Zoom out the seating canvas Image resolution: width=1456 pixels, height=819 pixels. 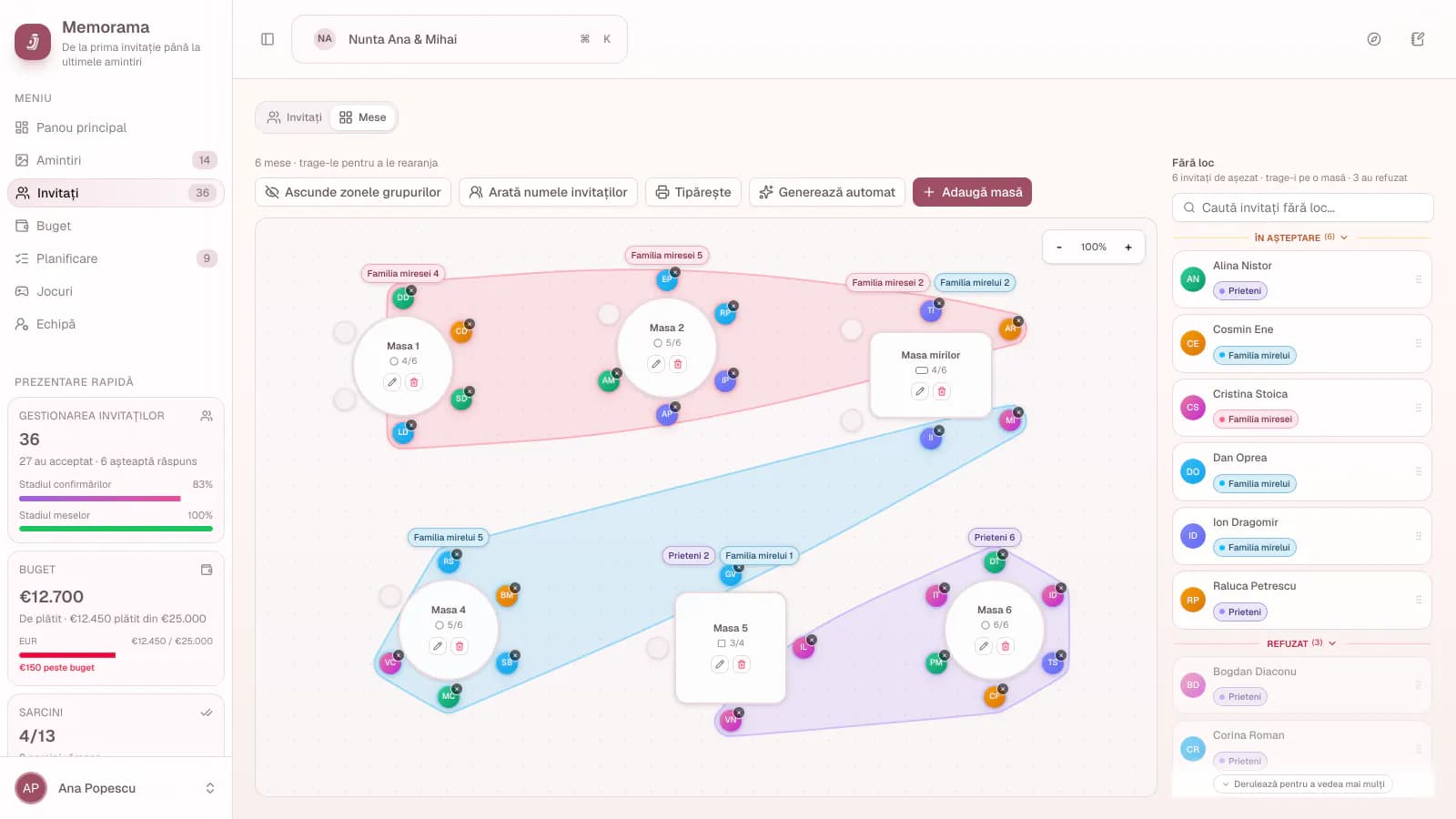tap(1059, 247)
